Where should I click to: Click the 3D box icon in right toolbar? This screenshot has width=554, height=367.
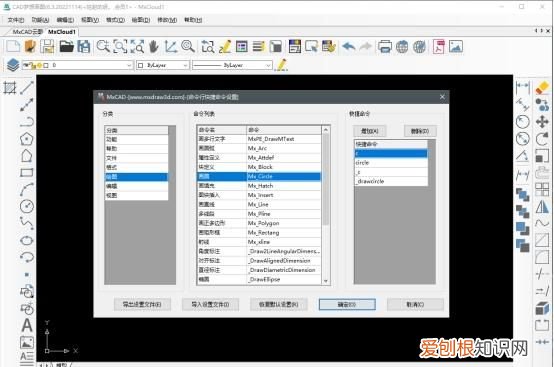click(x=542, y=308)
